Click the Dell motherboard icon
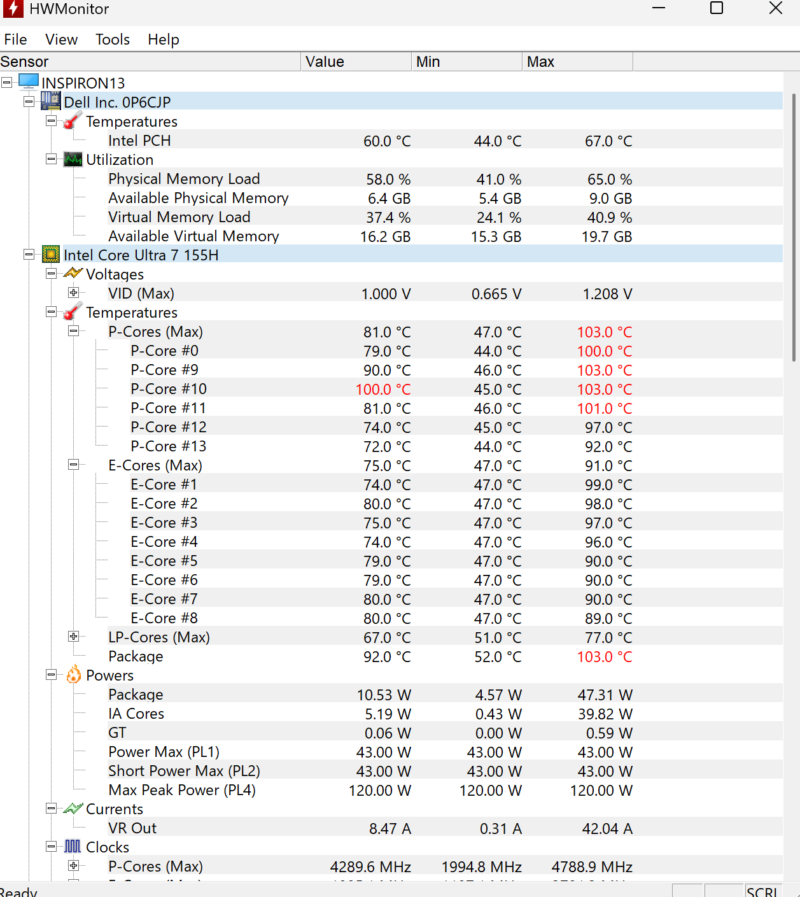This screenshot has width=800, height=897. coord(51,102)
